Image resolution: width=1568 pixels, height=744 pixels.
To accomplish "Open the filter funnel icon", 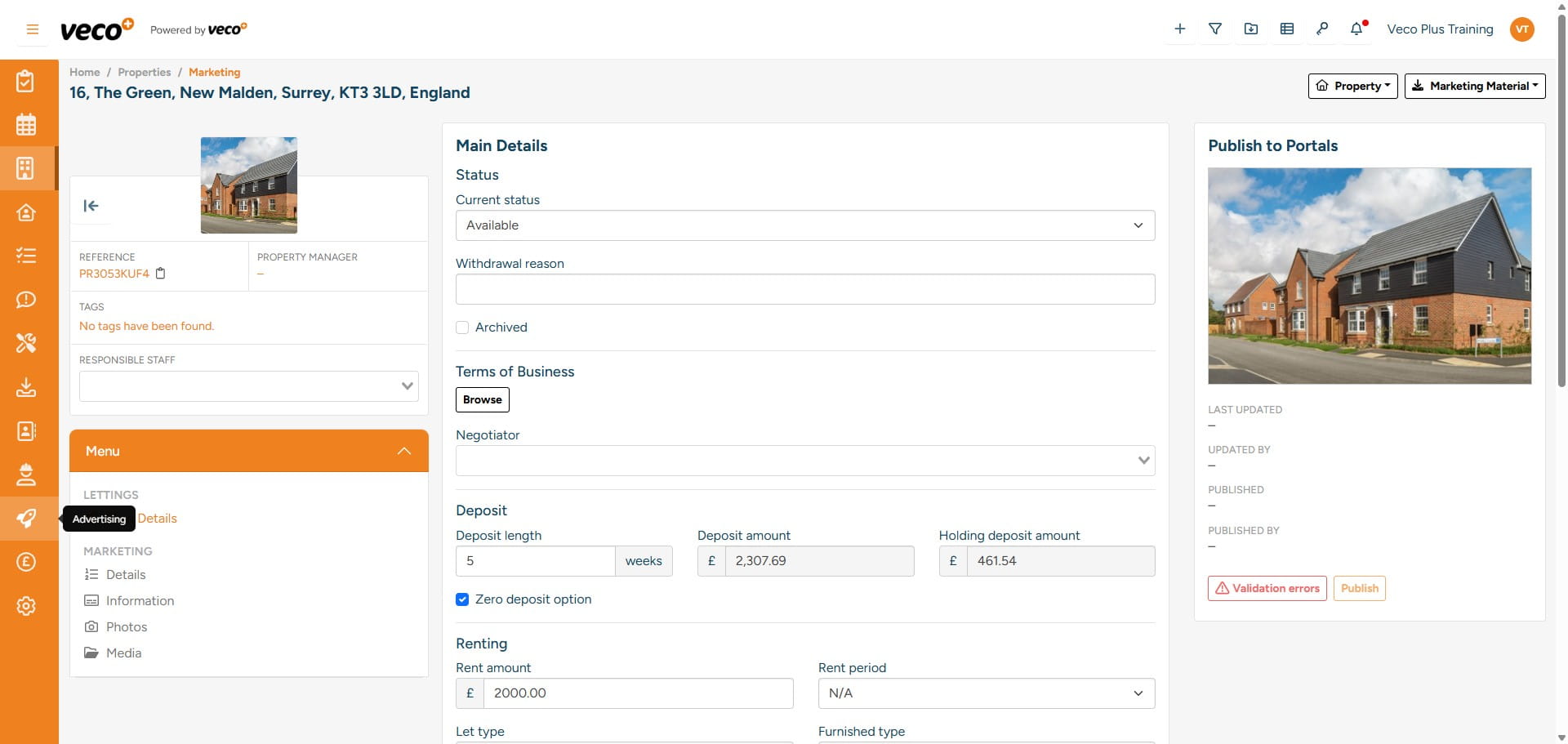I will [x=1215, y=29].
